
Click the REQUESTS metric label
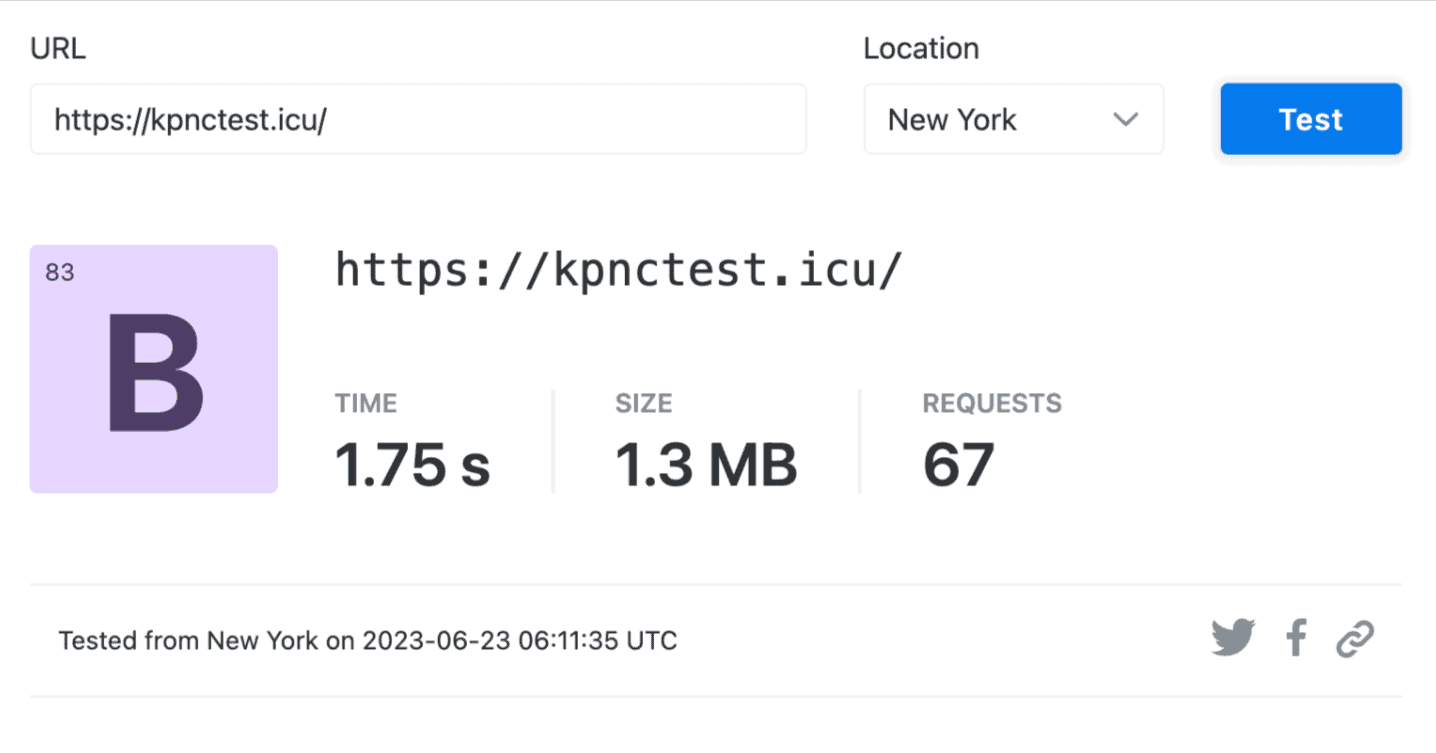pyautogui.click(x=991, y=404)
